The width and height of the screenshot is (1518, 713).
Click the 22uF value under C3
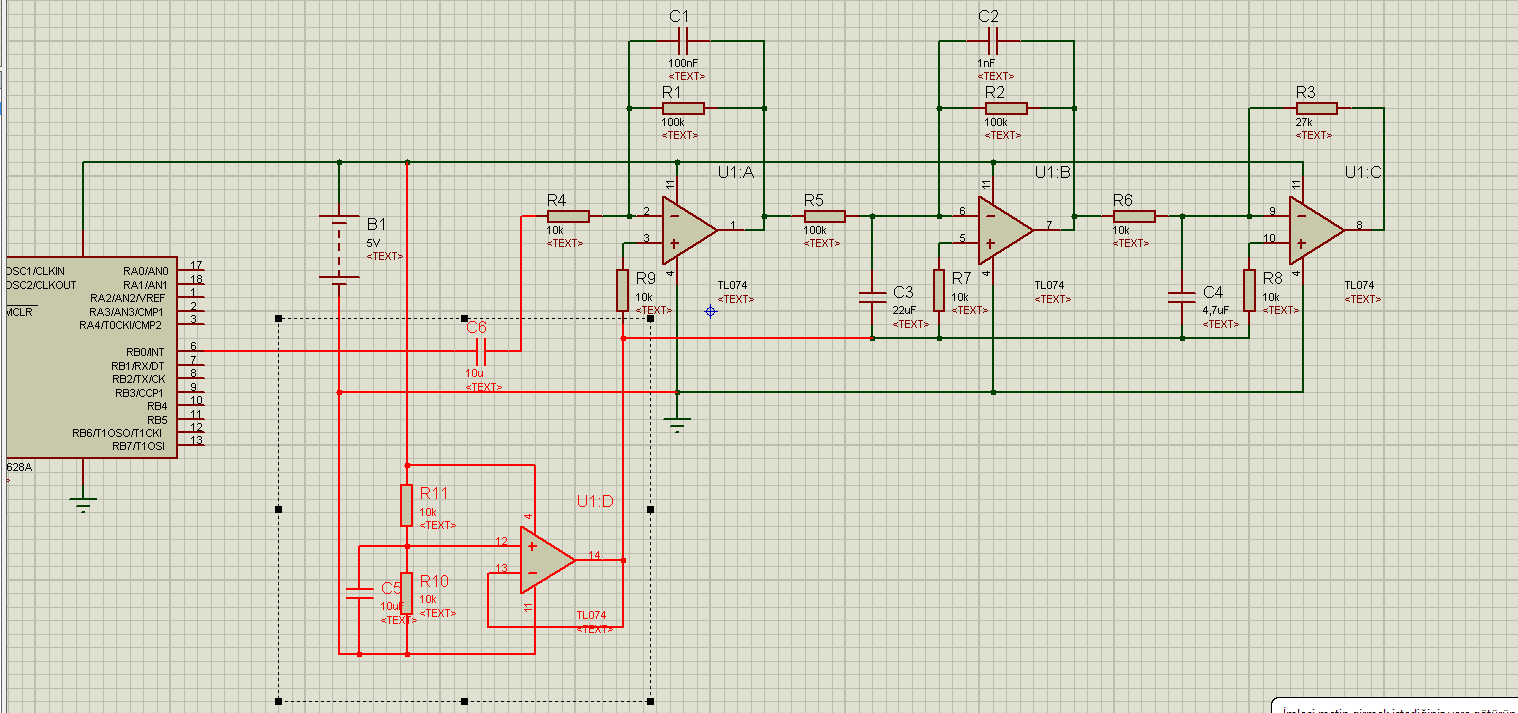point(904,310)
